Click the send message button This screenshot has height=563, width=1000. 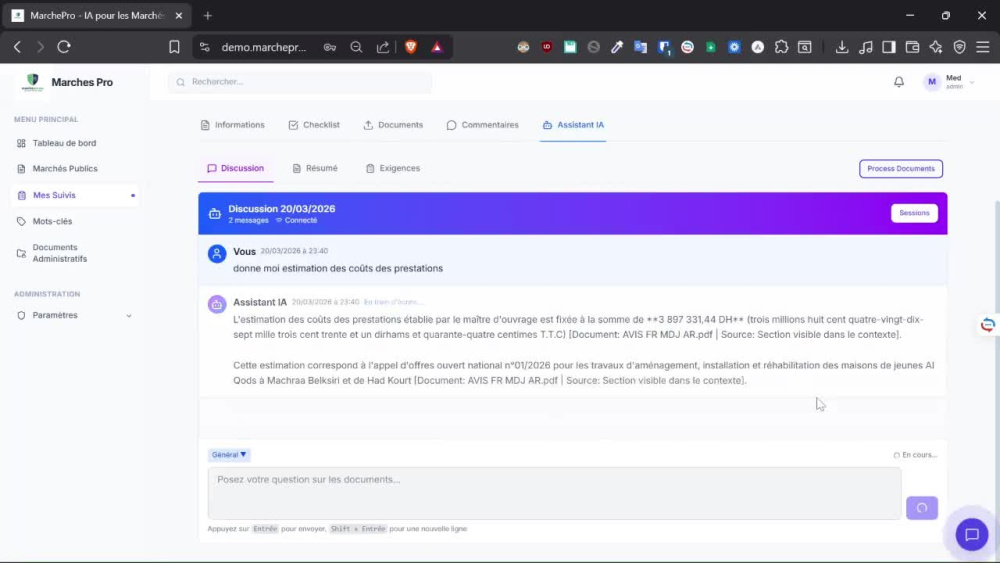[x=922, y=508]
